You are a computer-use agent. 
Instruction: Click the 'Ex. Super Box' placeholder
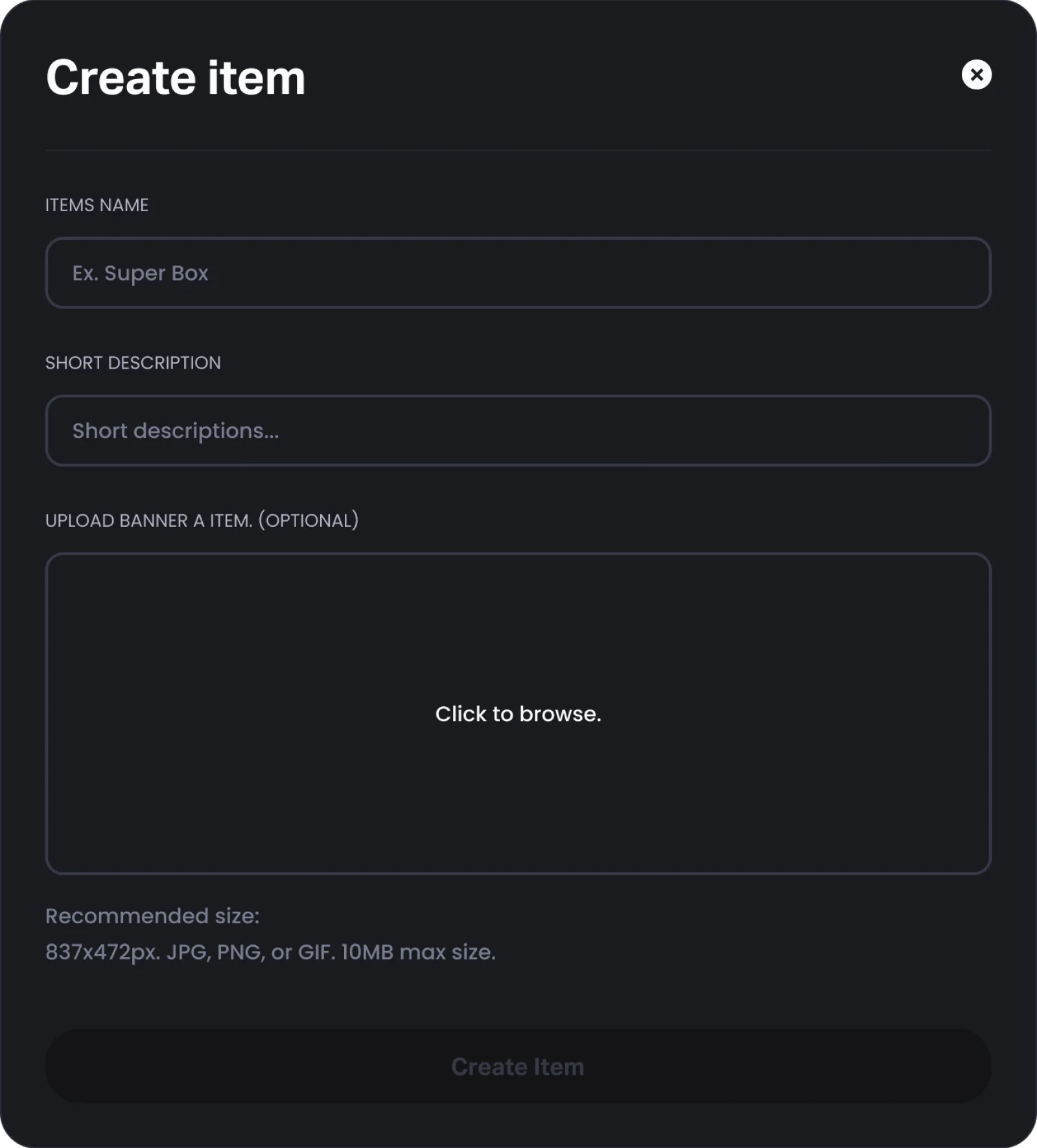(x=140, y=273)
